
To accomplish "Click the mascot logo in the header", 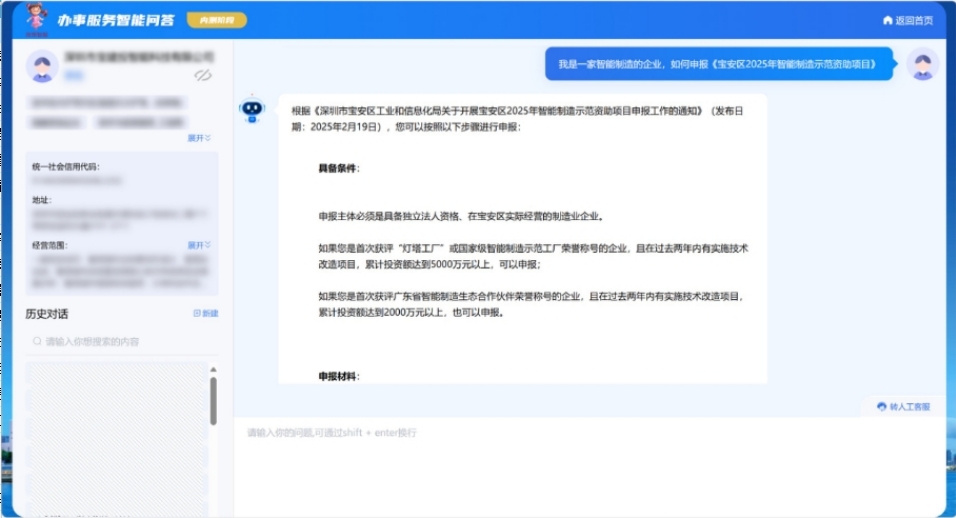I will pyautogui.click(x=37, y=19).
